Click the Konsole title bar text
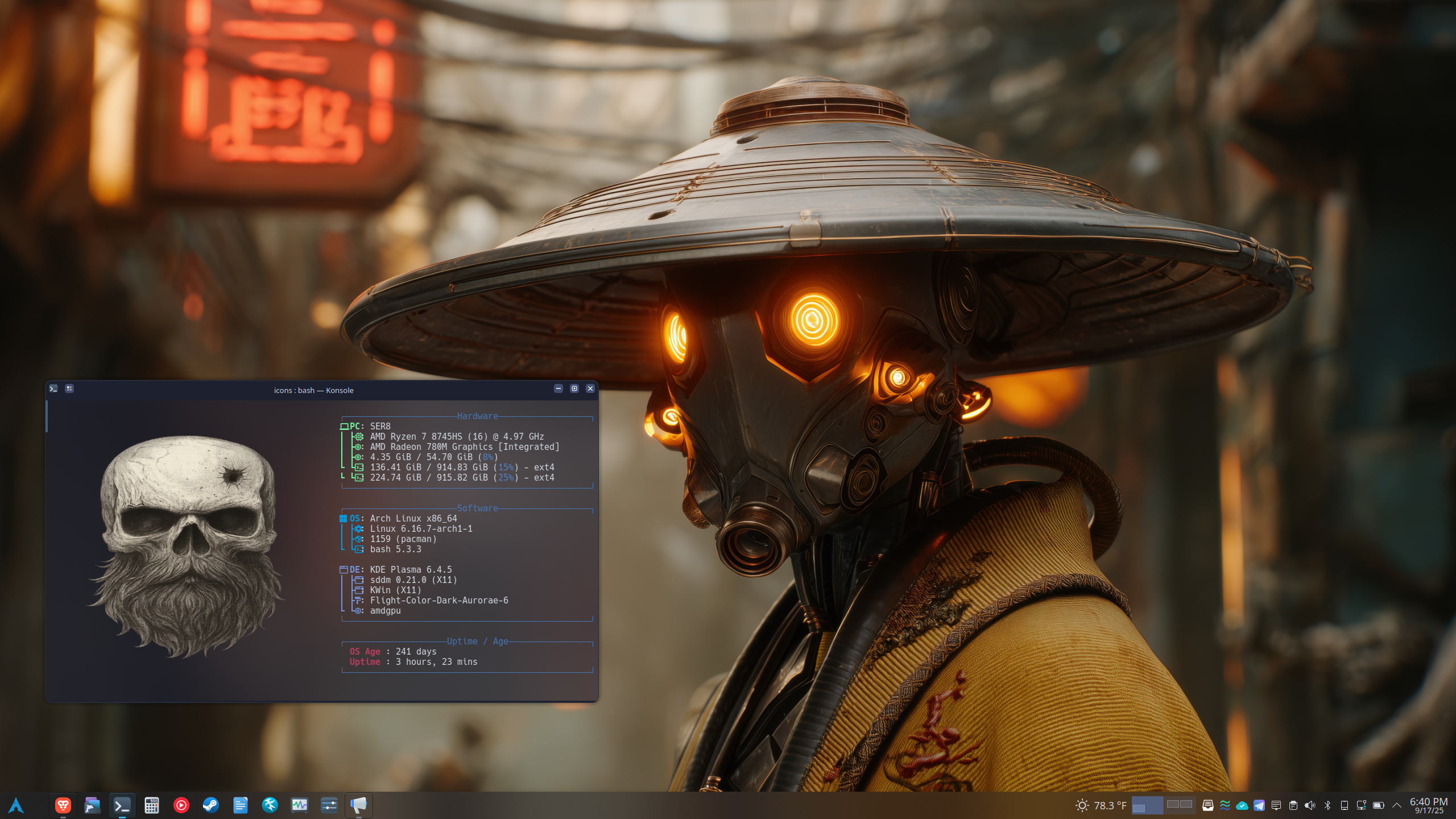The image size is (1456, 819). 313,390
